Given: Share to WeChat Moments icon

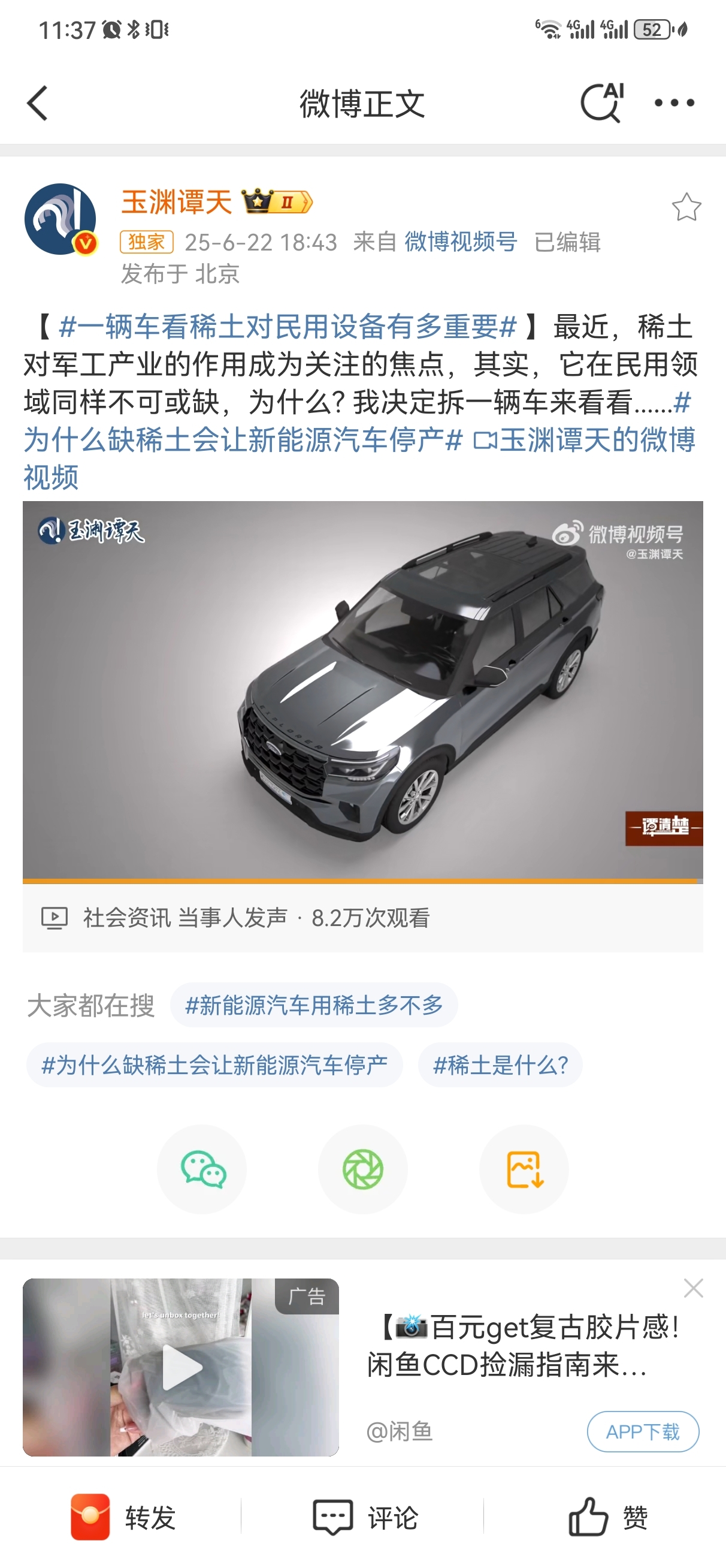Looking at the screenshot, I should click(362, 1169).
